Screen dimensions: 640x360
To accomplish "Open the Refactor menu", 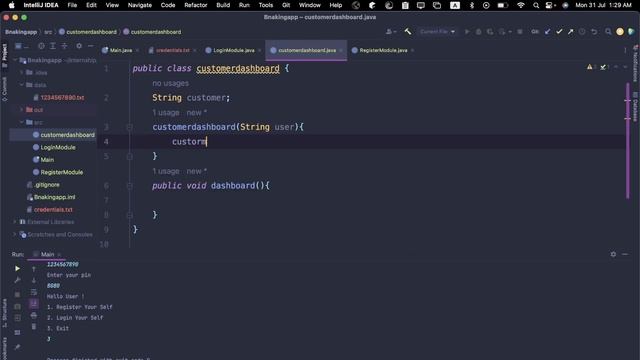I will [196, 5].
